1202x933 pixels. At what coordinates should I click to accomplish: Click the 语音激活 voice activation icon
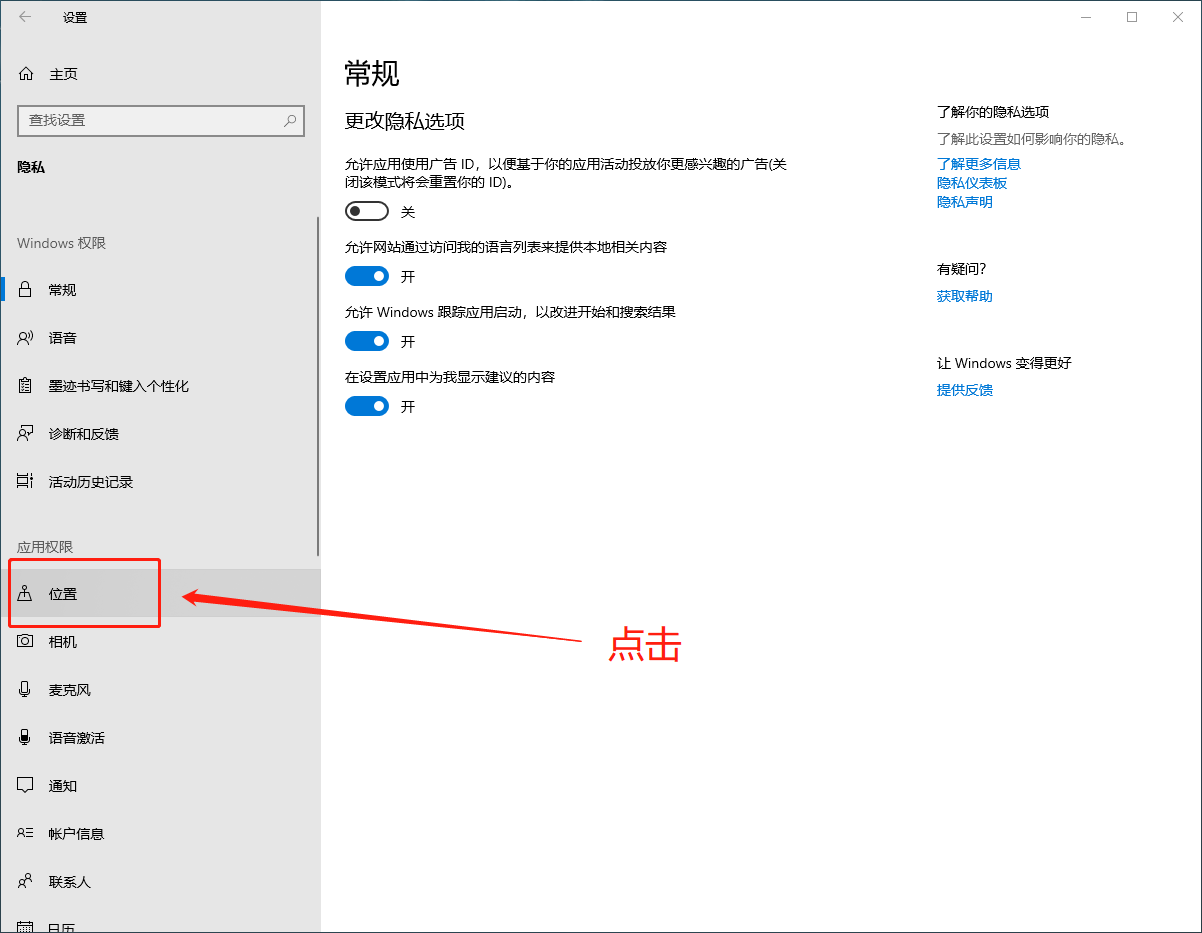(24, 737)
